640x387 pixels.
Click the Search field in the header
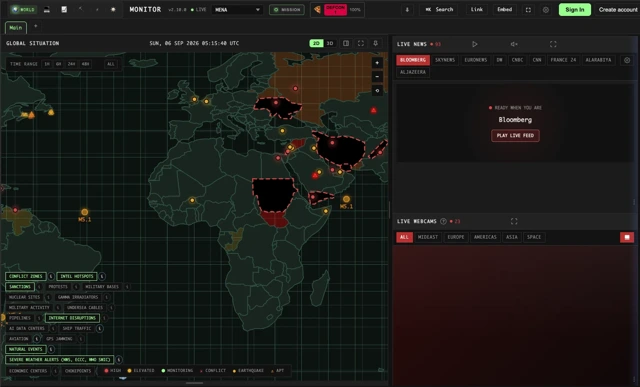(x=439, y=9)
